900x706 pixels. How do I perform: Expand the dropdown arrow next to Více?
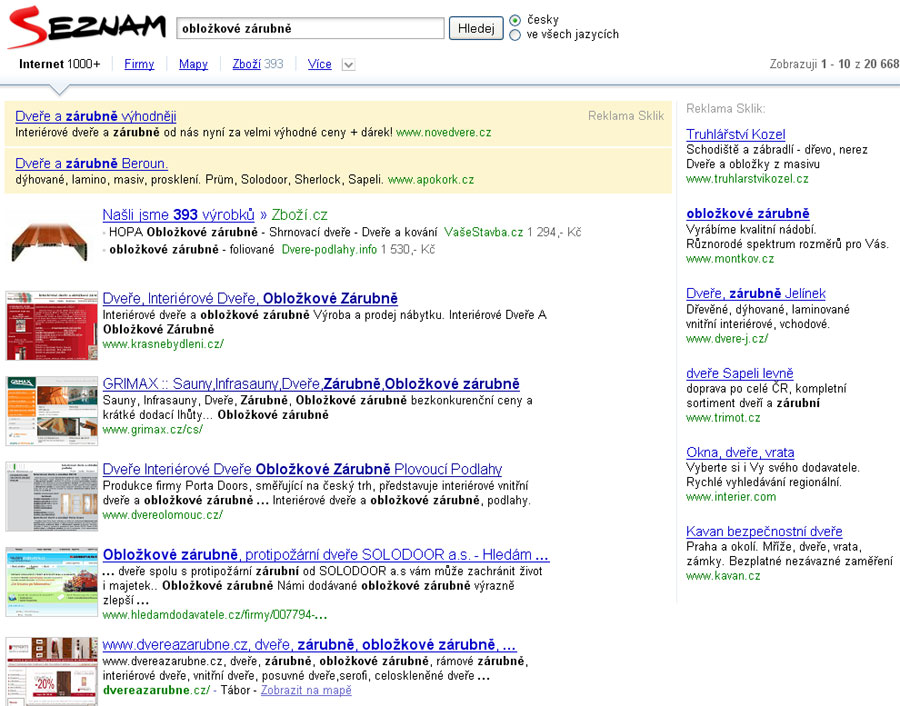coord(348,64)
